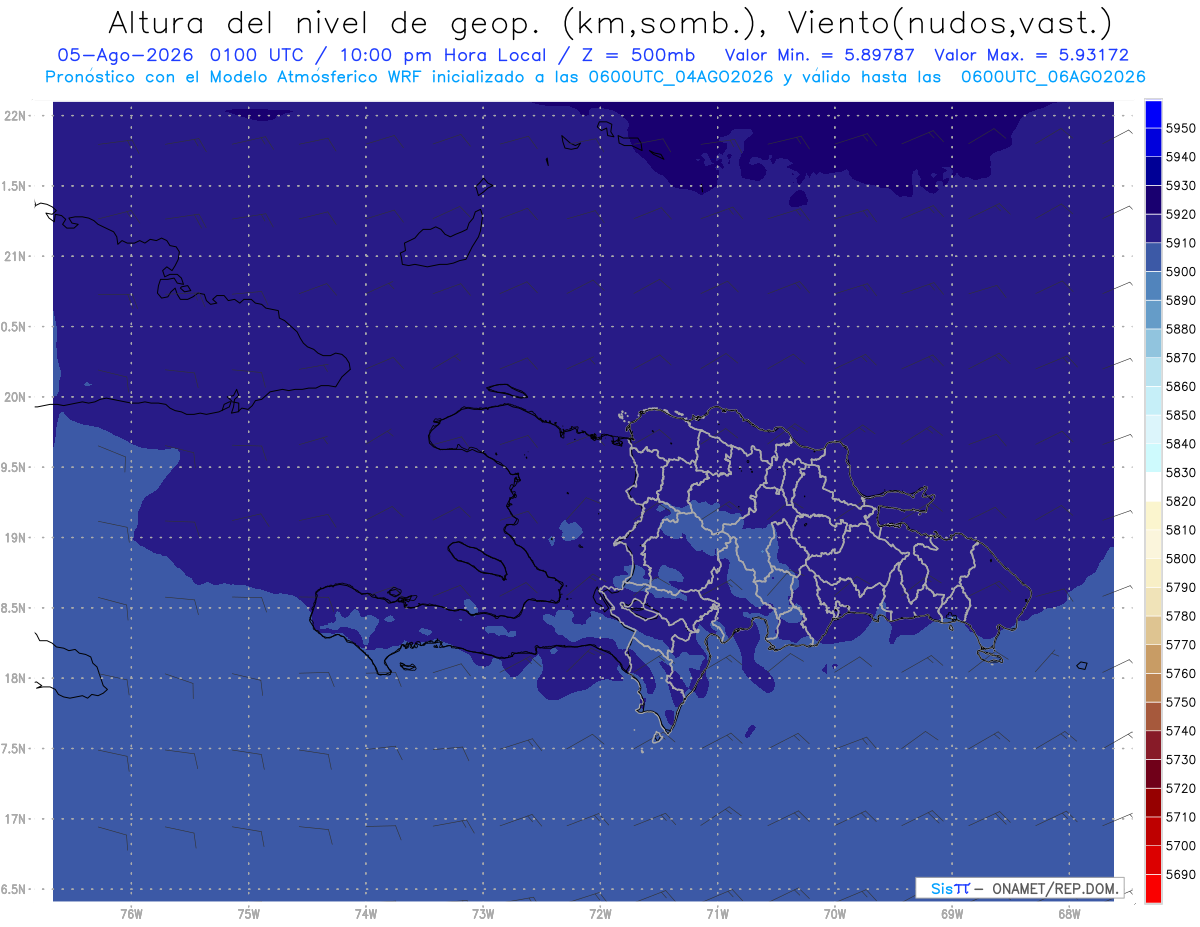
Task: Click the 20N latitude label
Action: point(15,397)
